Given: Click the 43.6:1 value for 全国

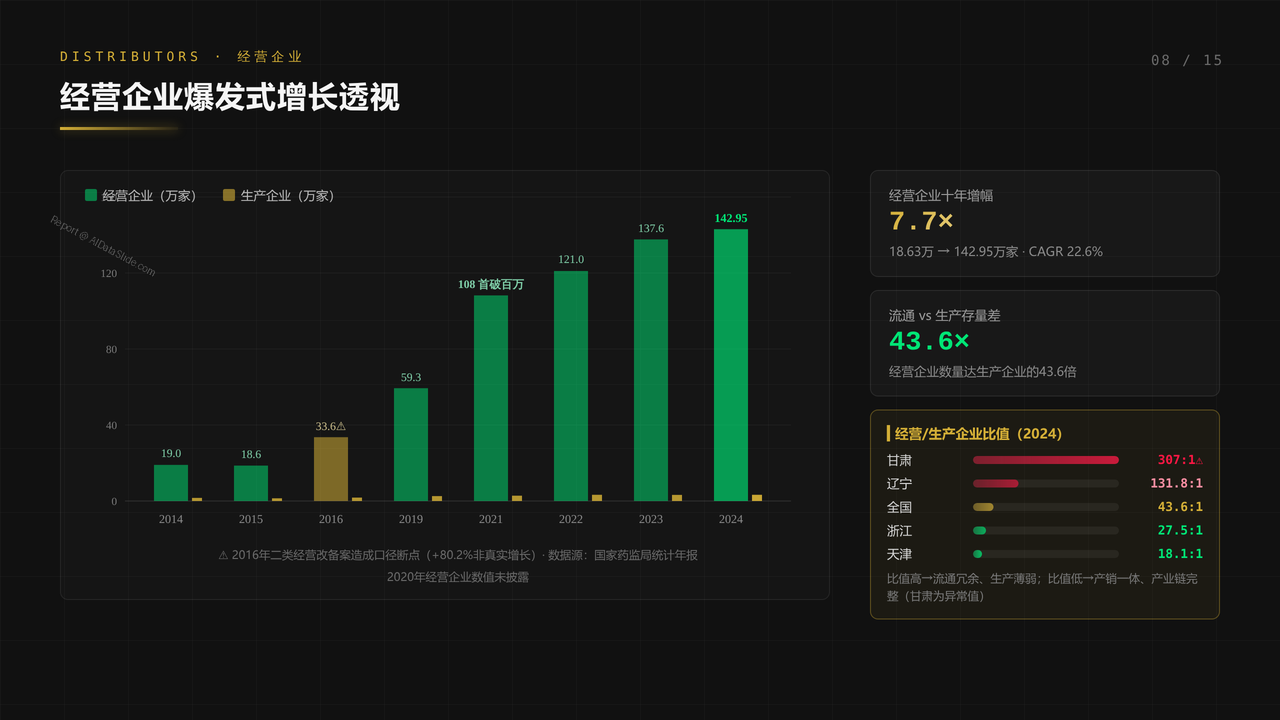Looking at the screenshot, I should (x=1180, y=507).
